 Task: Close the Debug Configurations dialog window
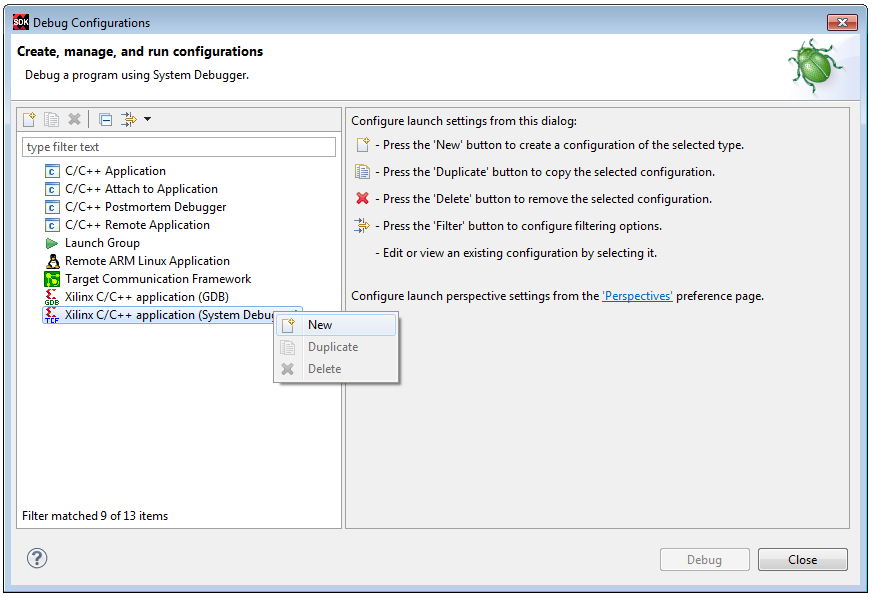842,23
